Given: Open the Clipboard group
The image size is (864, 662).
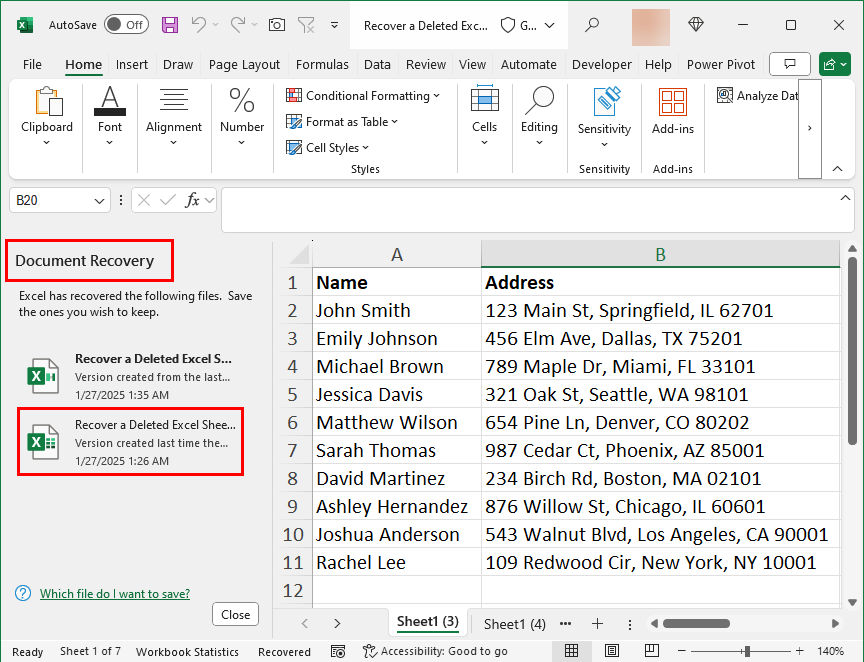Looking at the screenshot, I should coord(47,117).
